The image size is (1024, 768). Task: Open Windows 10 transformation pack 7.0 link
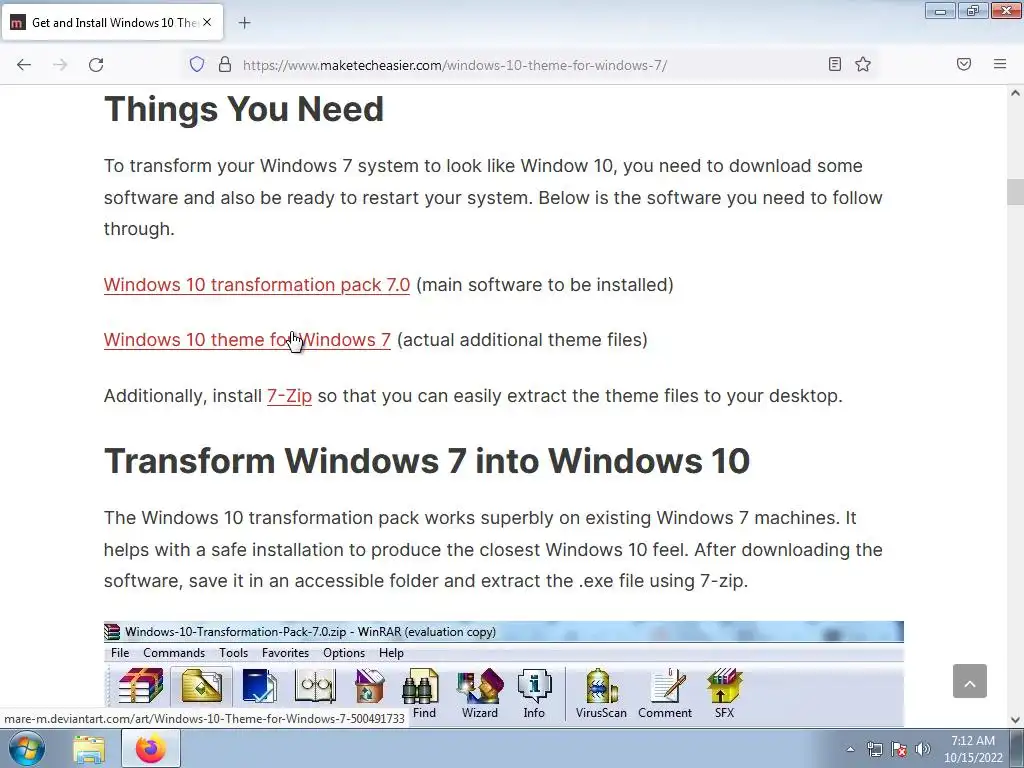[x=257, y=285]
